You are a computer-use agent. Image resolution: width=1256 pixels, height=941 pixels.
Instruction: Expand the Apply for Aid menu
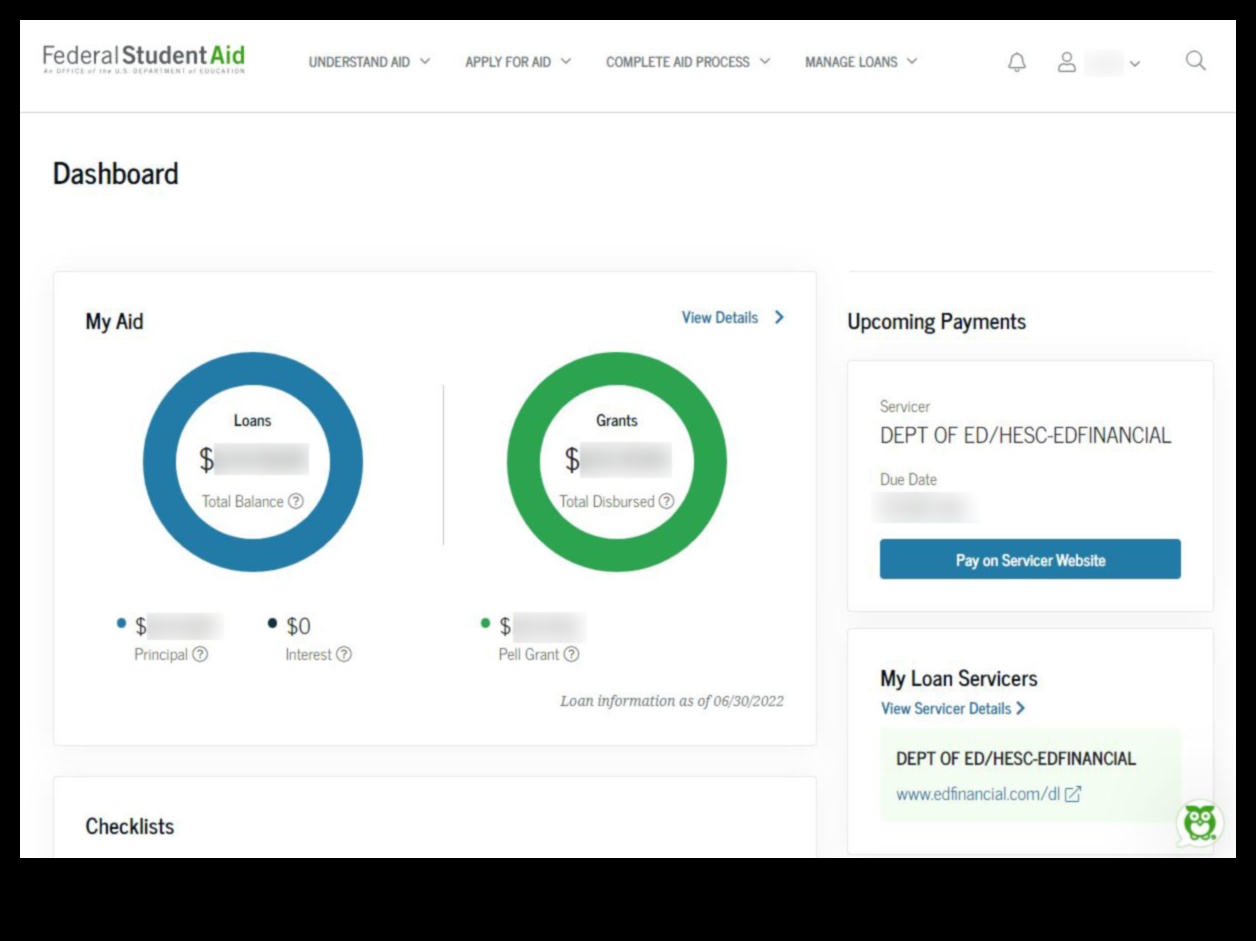518,62
